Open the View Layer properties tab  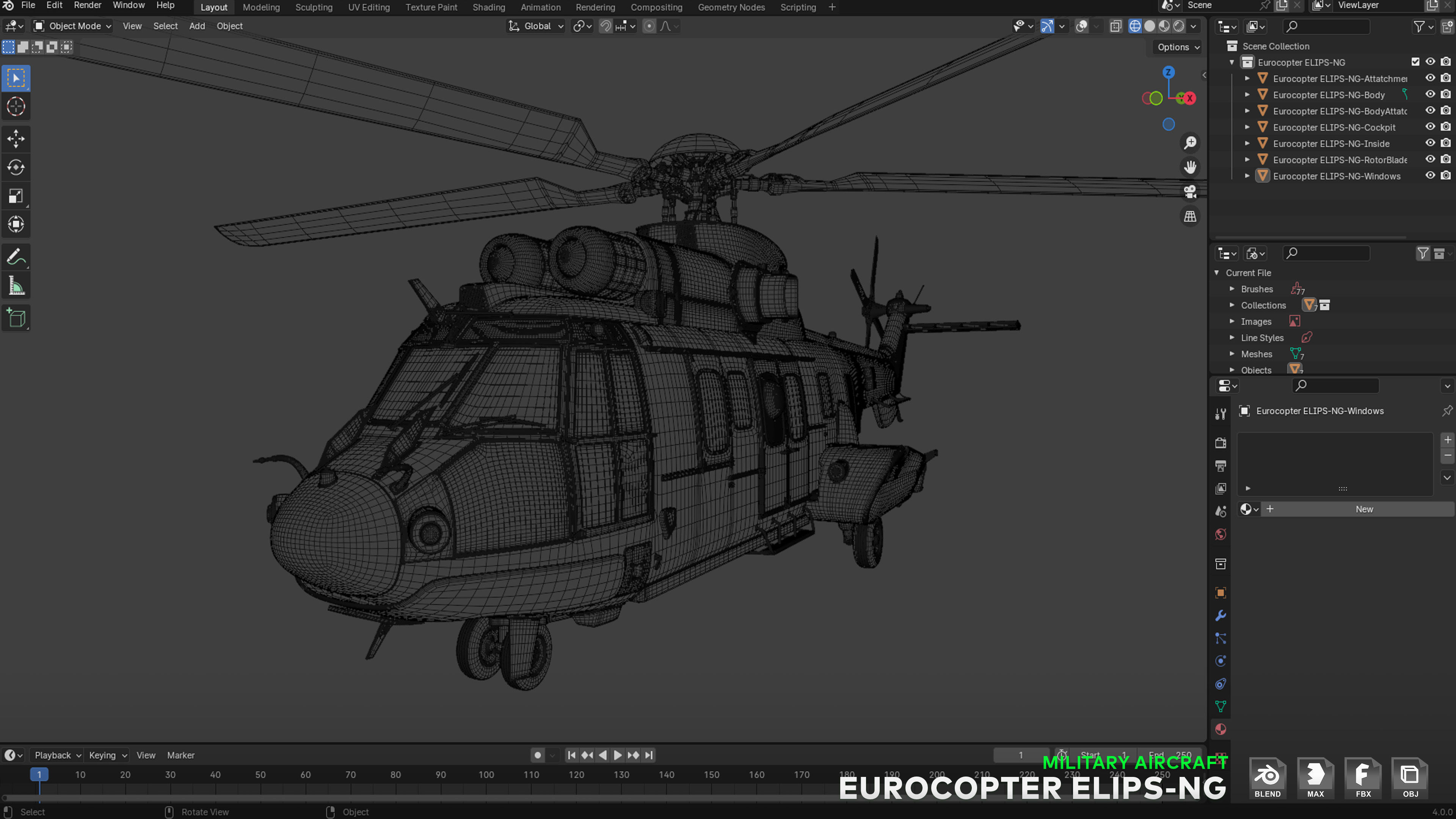(1220, 488)
